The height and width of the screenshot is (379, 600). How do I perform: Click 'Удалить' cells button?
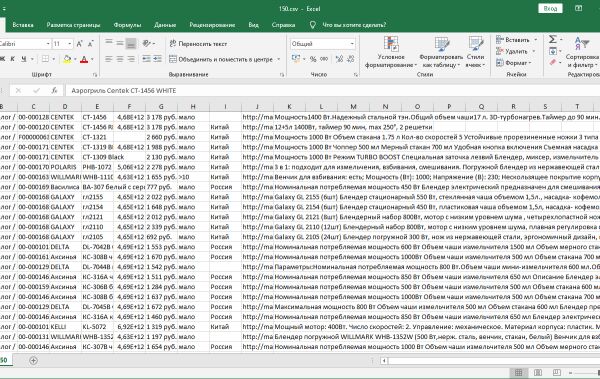coord(512,51)
